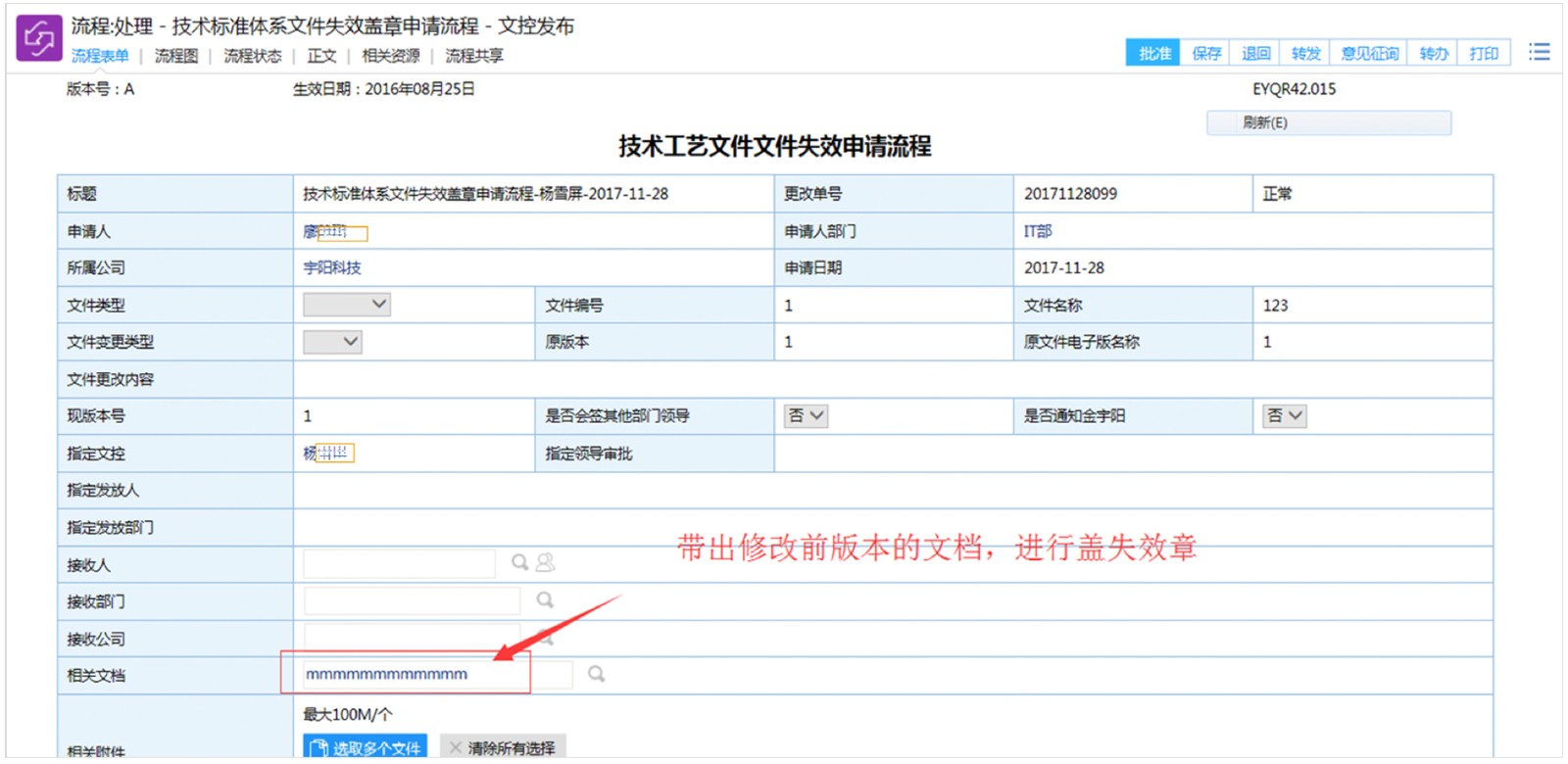Open the 正文 tab
This screenshot has width=1568, height=764.
pos(321,56)
